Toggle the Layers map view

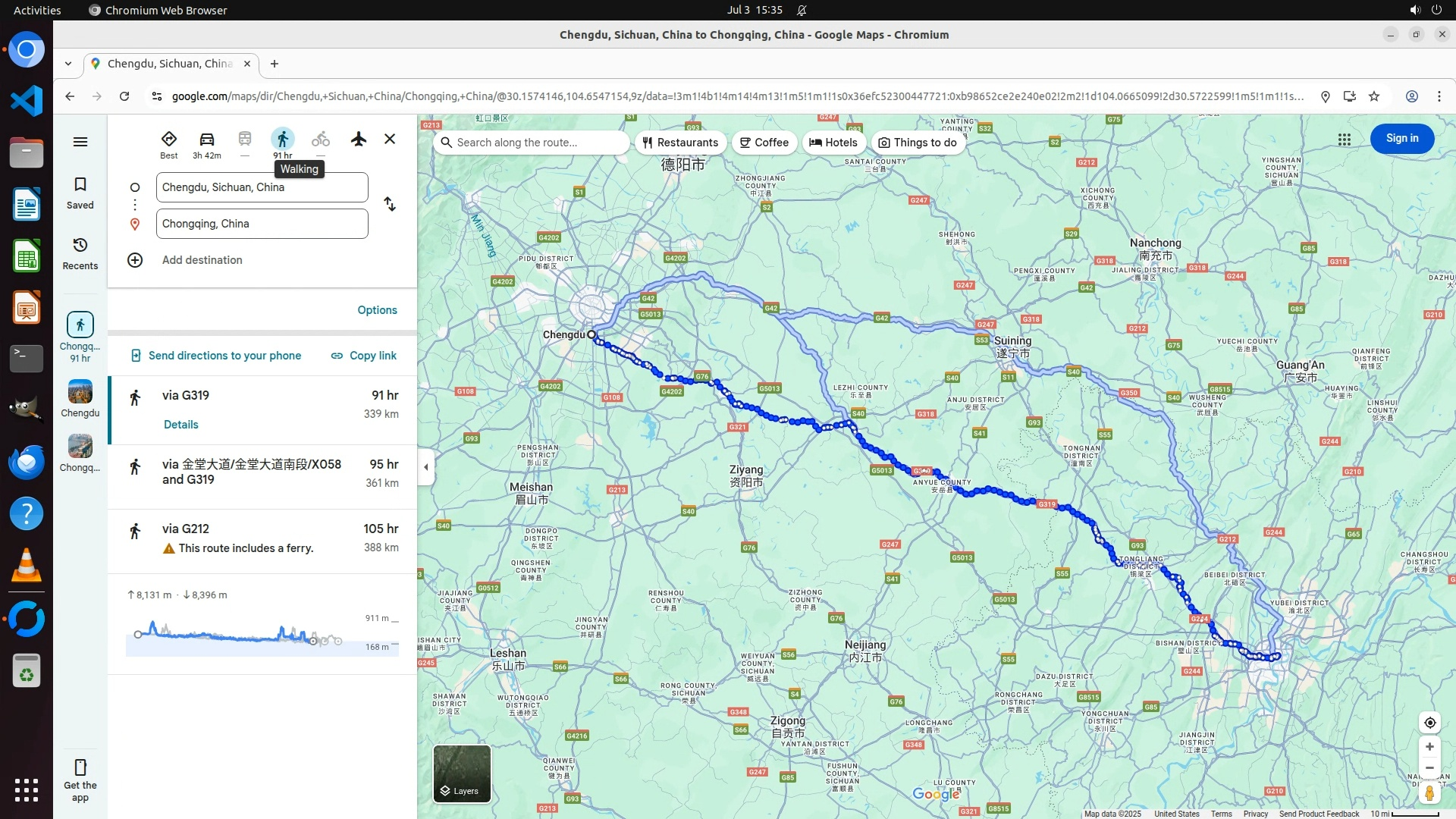tap(462, 773)
